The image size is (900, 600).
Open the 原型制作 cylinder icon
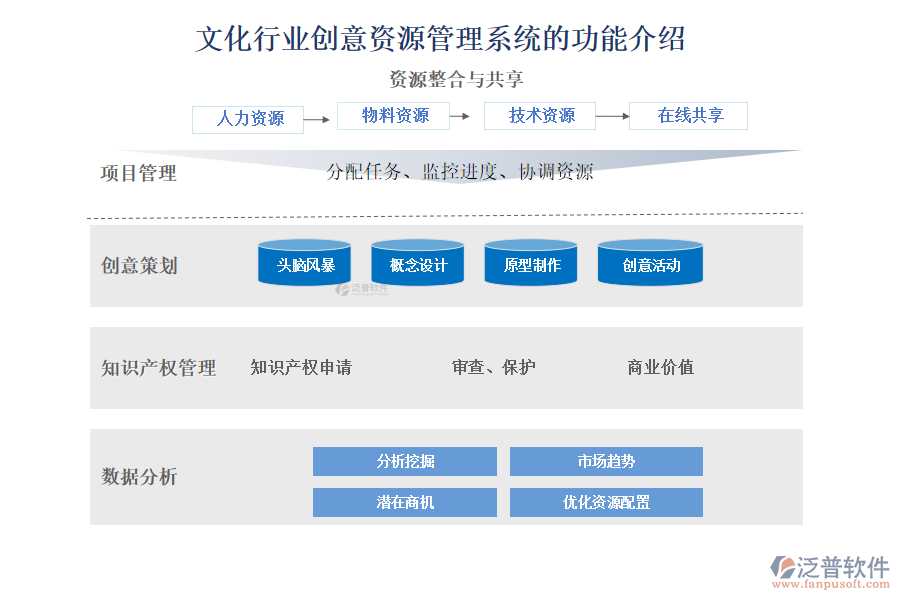tap(531, 264)
